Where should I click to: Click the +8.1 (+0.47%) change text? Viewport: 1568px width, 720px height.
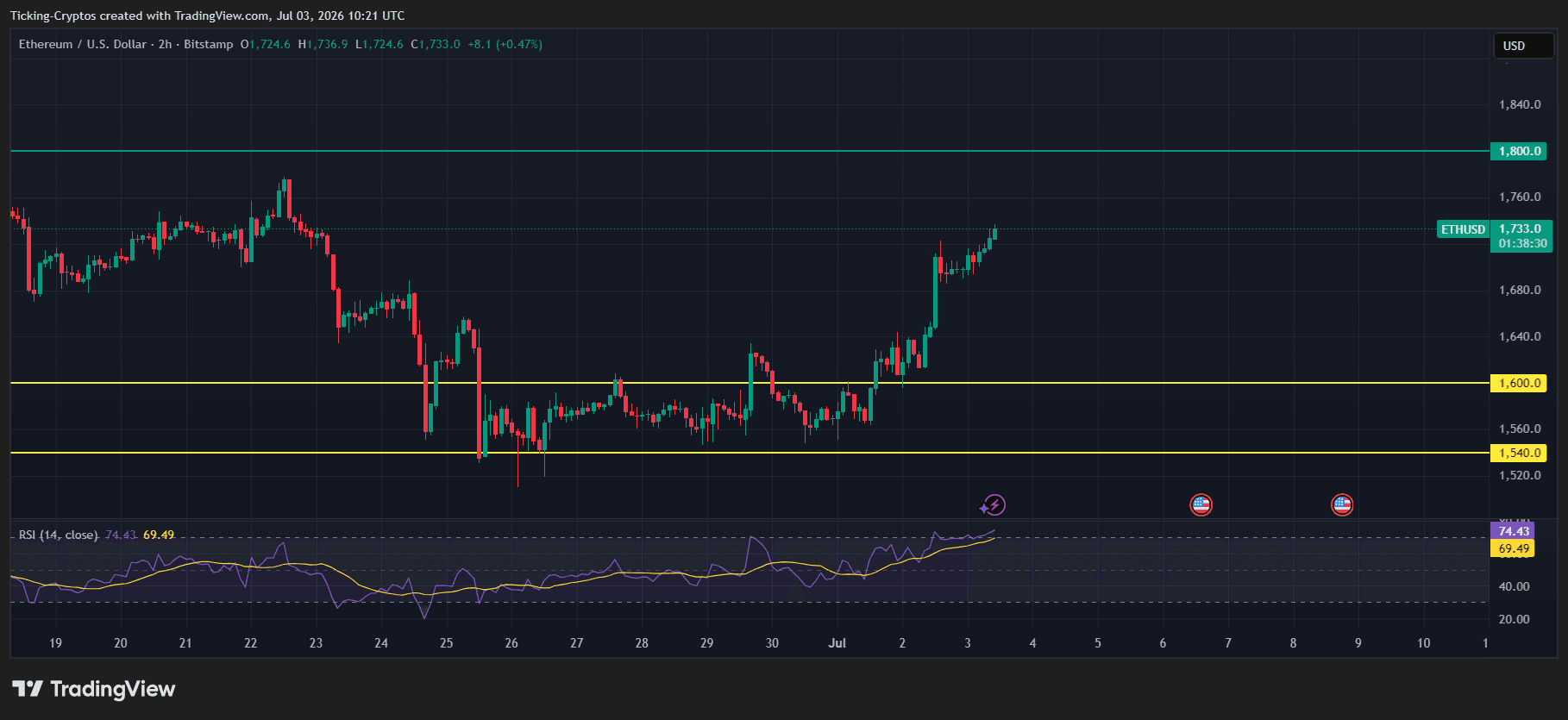(x=505, y=44)
